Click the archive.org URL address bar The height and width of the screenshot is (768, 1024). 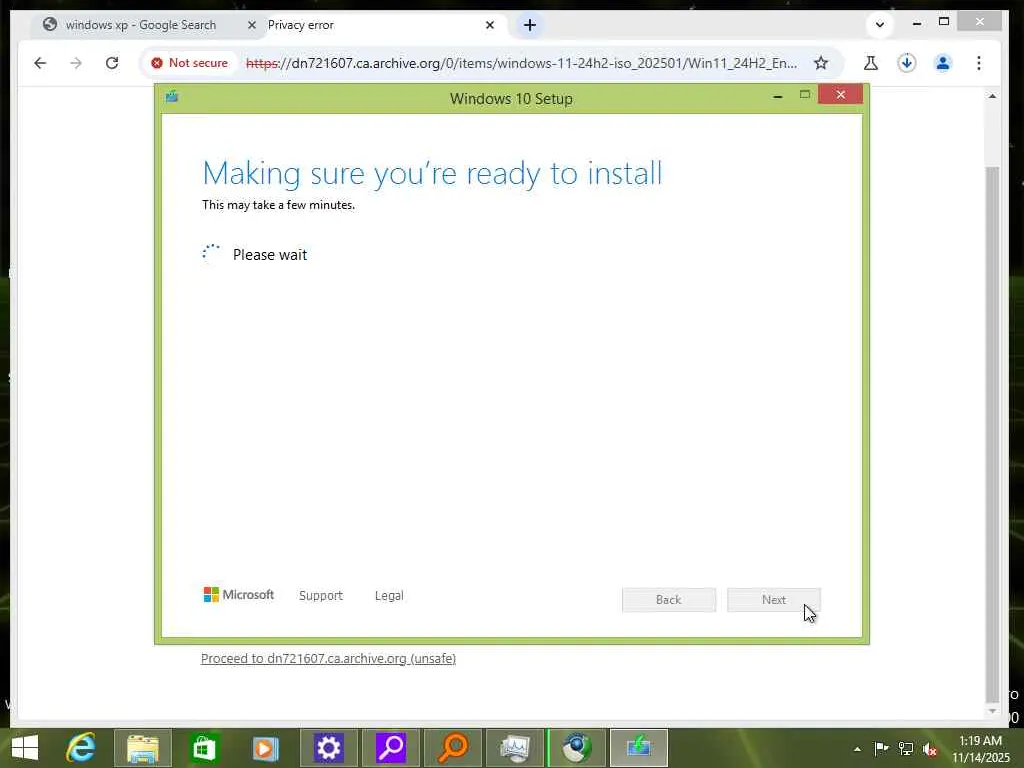(520, 63)
